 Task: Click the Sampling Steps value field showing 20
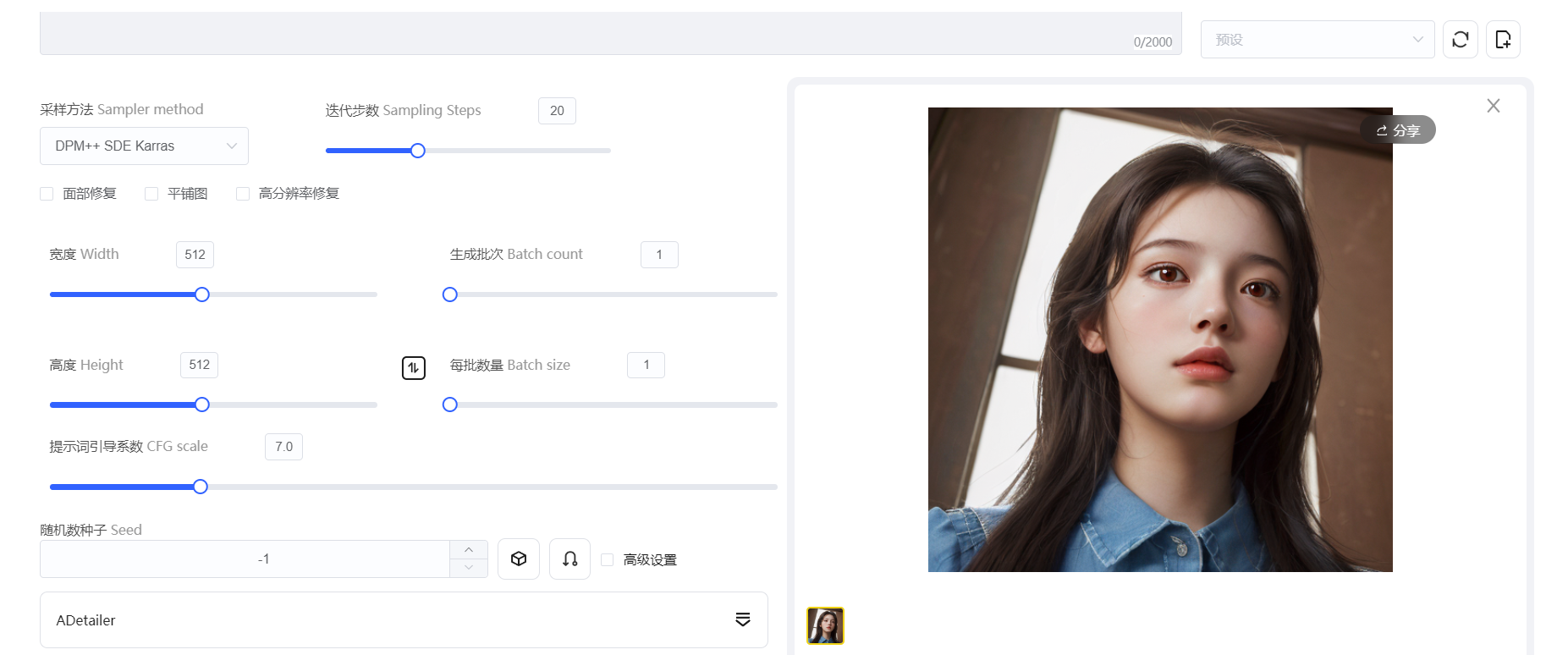[557, 111]
